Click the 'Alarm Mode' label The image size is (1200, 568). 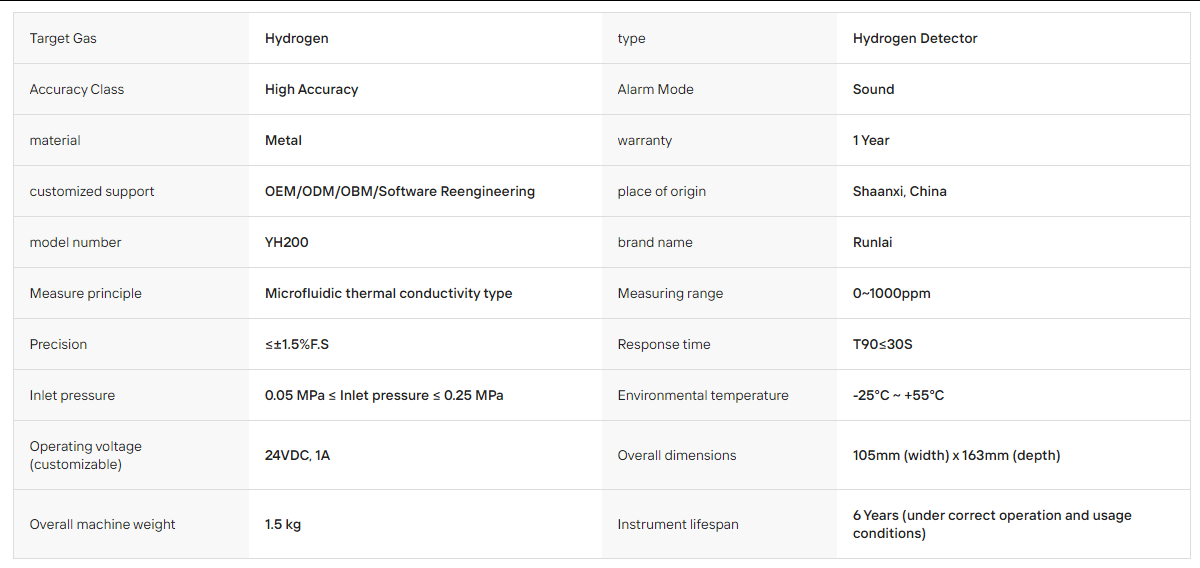click(x=655, y=90)
